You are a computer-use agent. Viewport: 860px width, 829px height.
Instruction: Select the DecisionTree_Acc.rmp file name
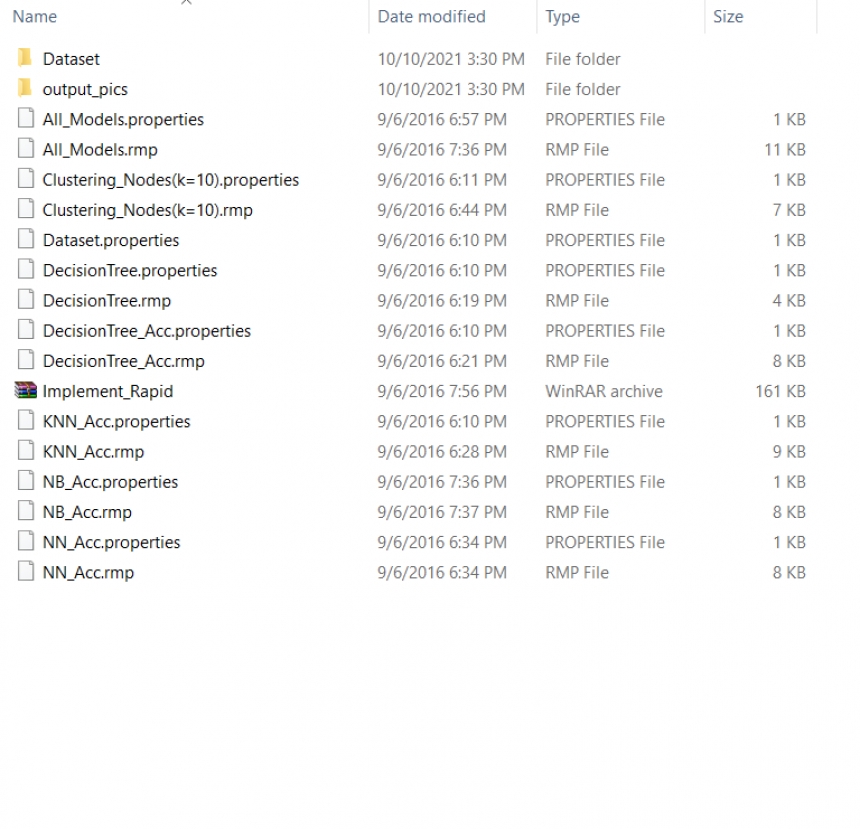coord(123,361)
